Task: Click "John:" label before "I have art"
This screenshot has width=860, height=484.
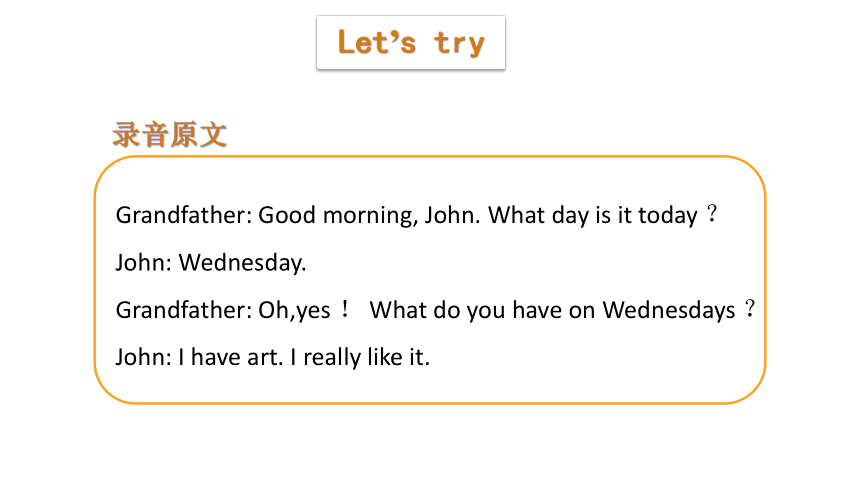Action: pyautogui.click(x=144, y=357)
